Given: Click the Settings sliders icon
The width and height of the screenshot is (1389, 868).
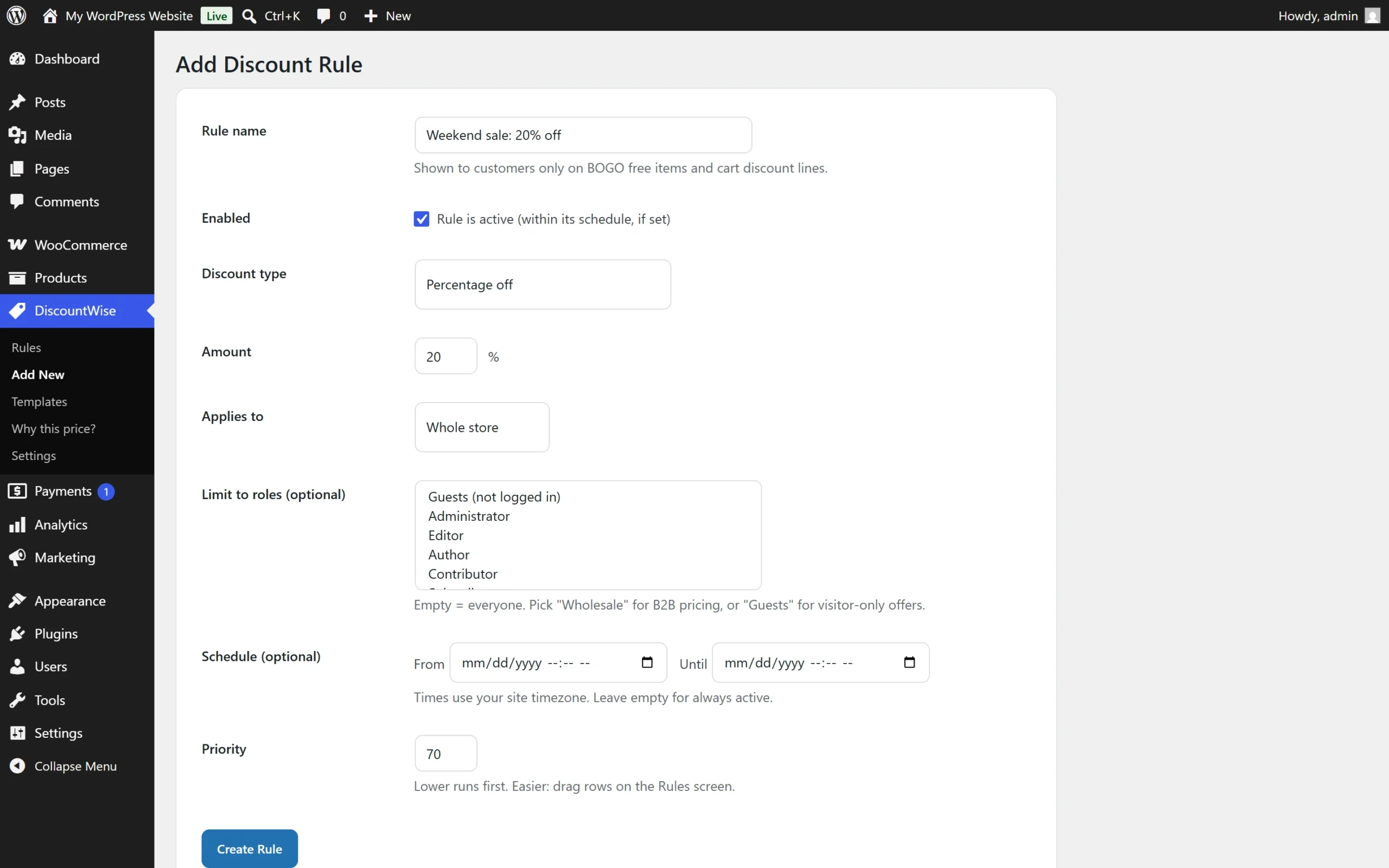Looking at the screenshot, I should point(17,733).
